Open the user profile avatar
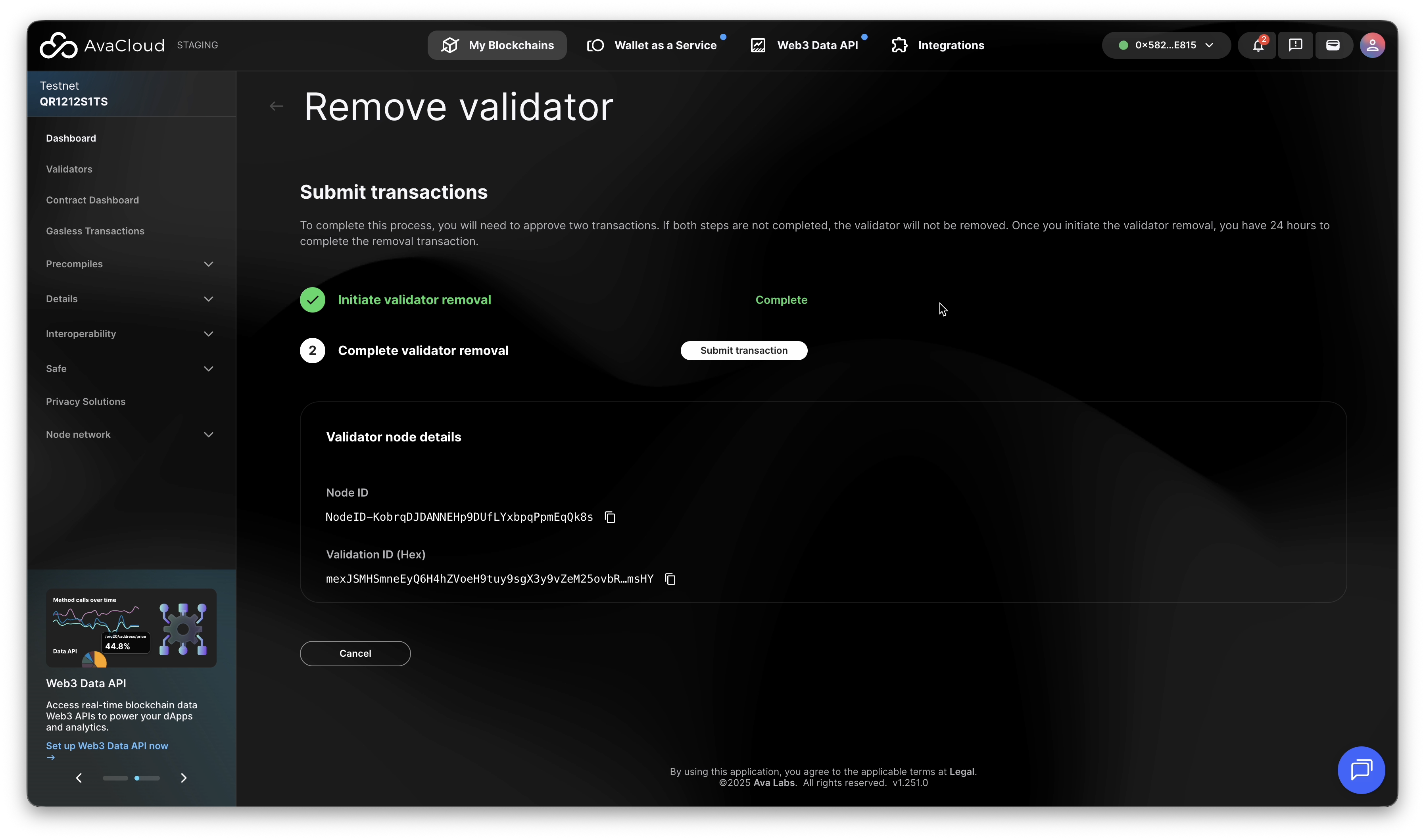This screenshot has height=840, width=1425. 1372,45
